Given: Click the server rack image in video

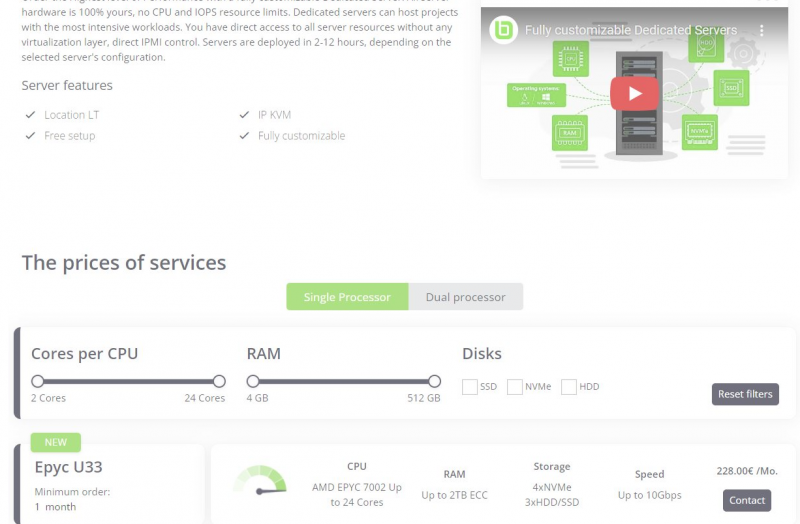Looking at the screenshot, I should click(x=639, y=104).
